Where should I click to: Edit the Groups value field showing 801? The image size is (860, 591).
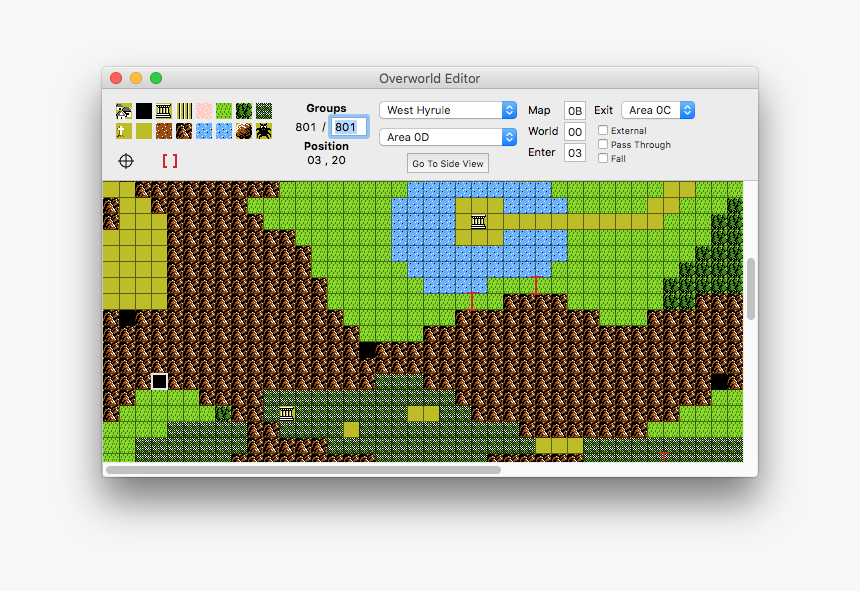click(348, 126)
